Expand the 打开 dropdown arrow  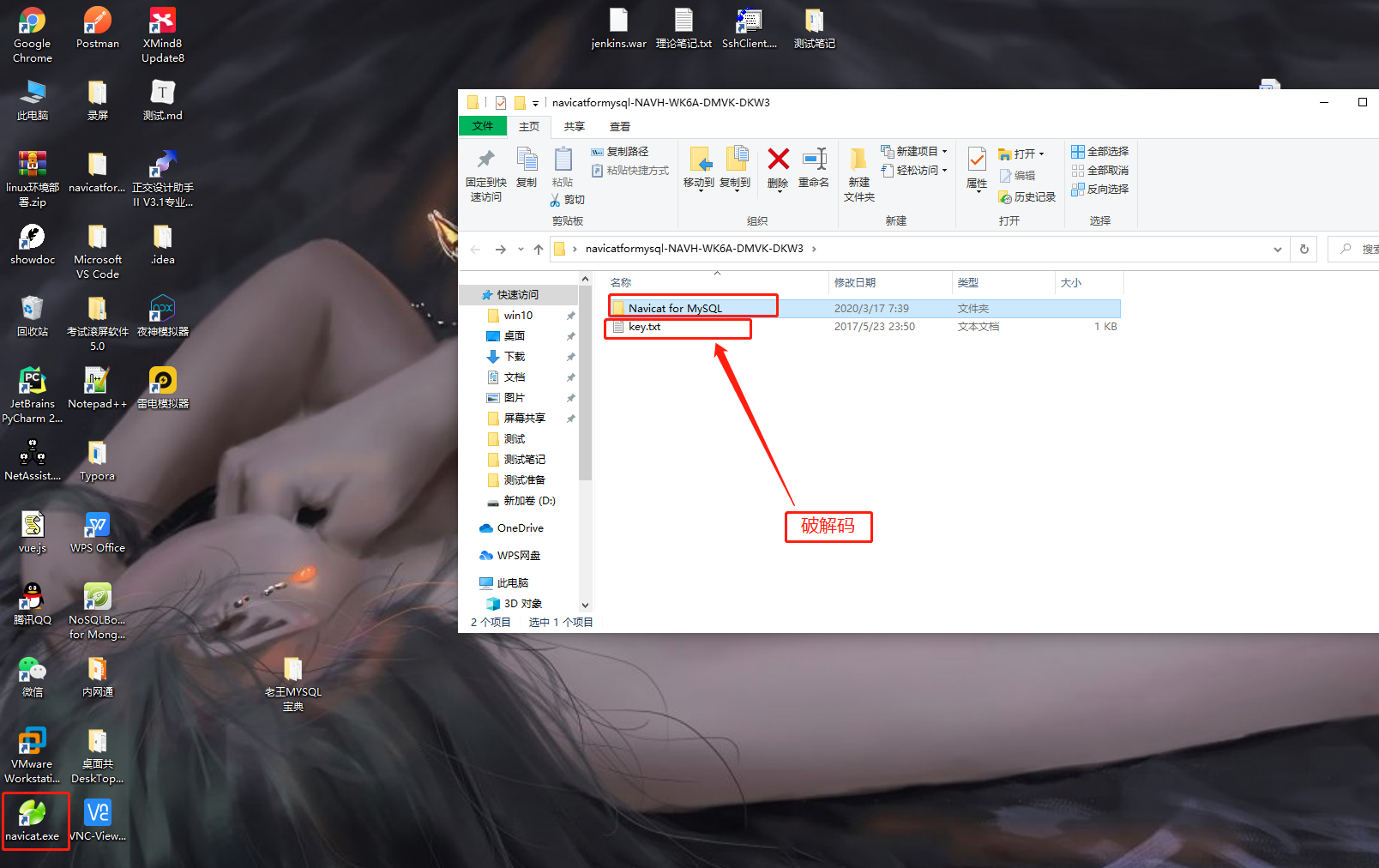1041,154
